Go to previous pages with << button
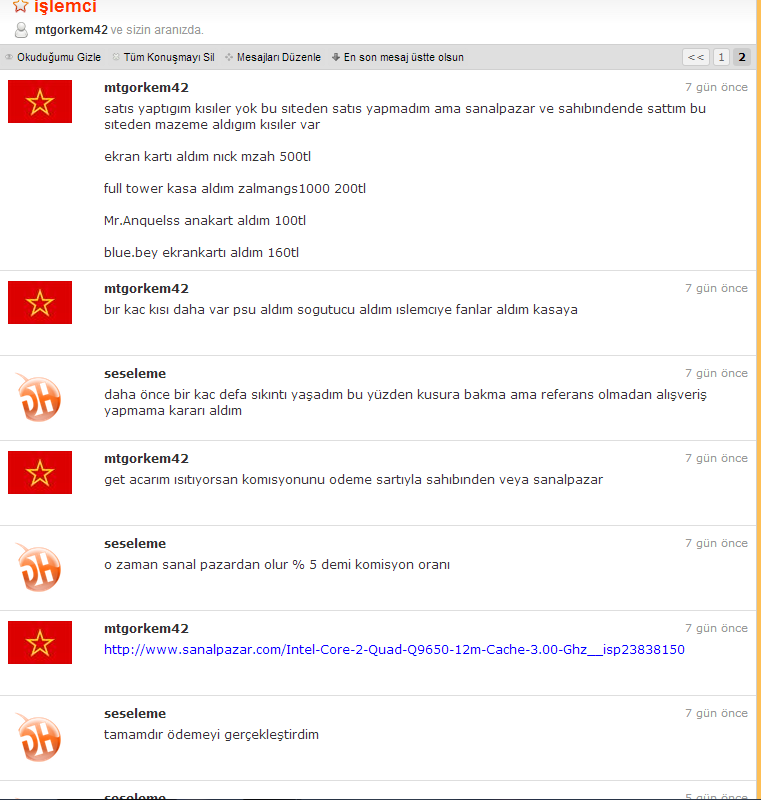Image resolution: width=761 pixels, height=800 pixels. 696,58
